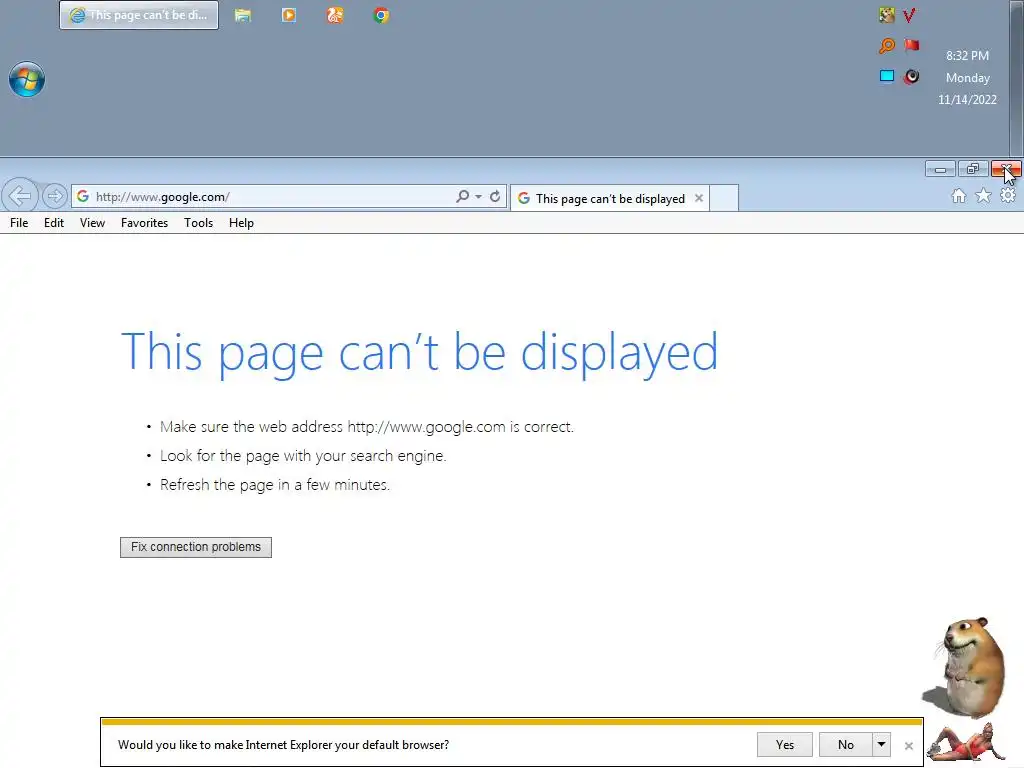The width and height of the screenshot is (1024, 768).
Task: Click the reclining figure in red
Action: pyautogui.click(x=965, y=742)
